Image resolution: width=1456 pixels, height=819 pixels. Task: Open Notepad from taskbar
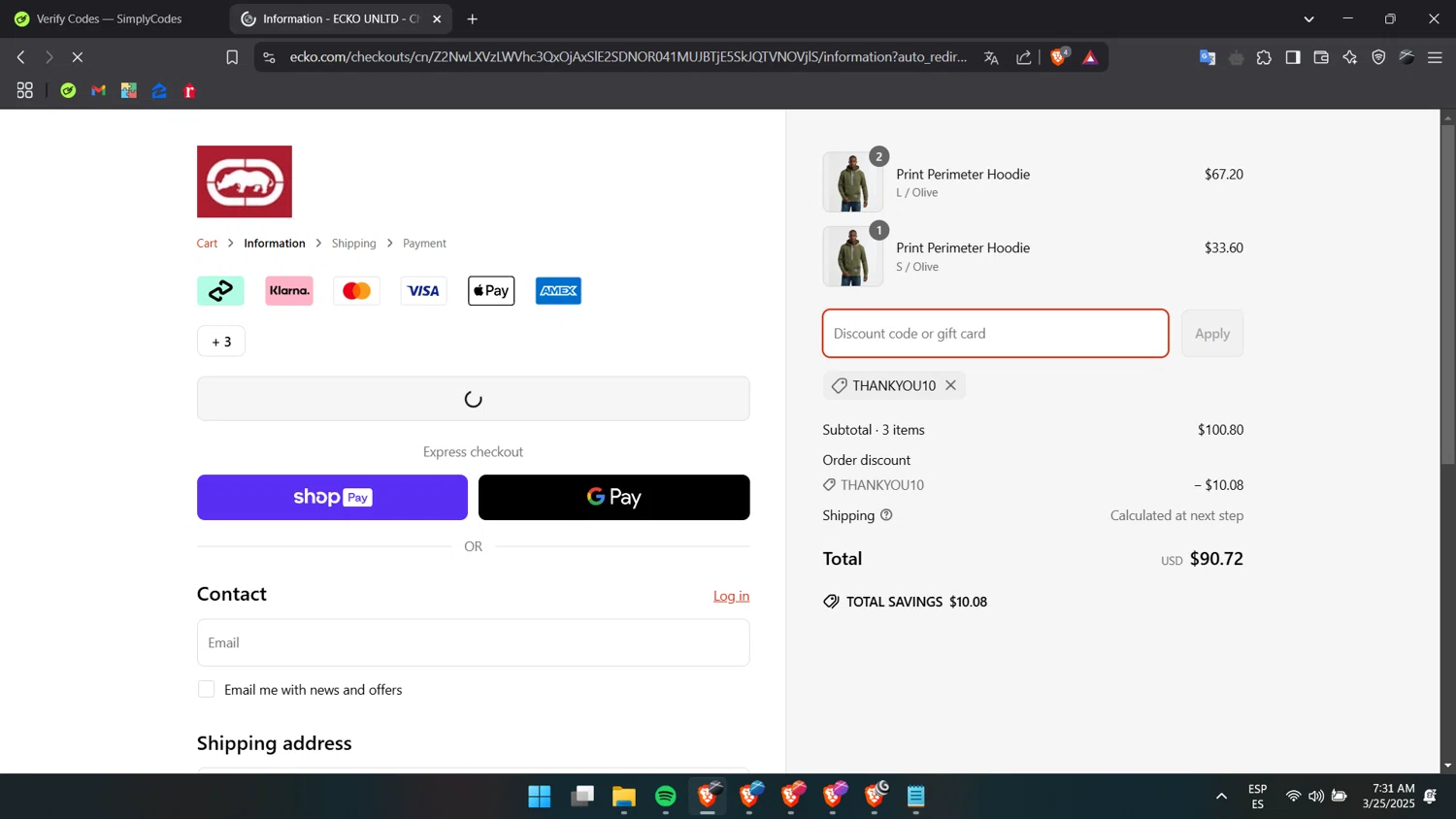[916, 797]
